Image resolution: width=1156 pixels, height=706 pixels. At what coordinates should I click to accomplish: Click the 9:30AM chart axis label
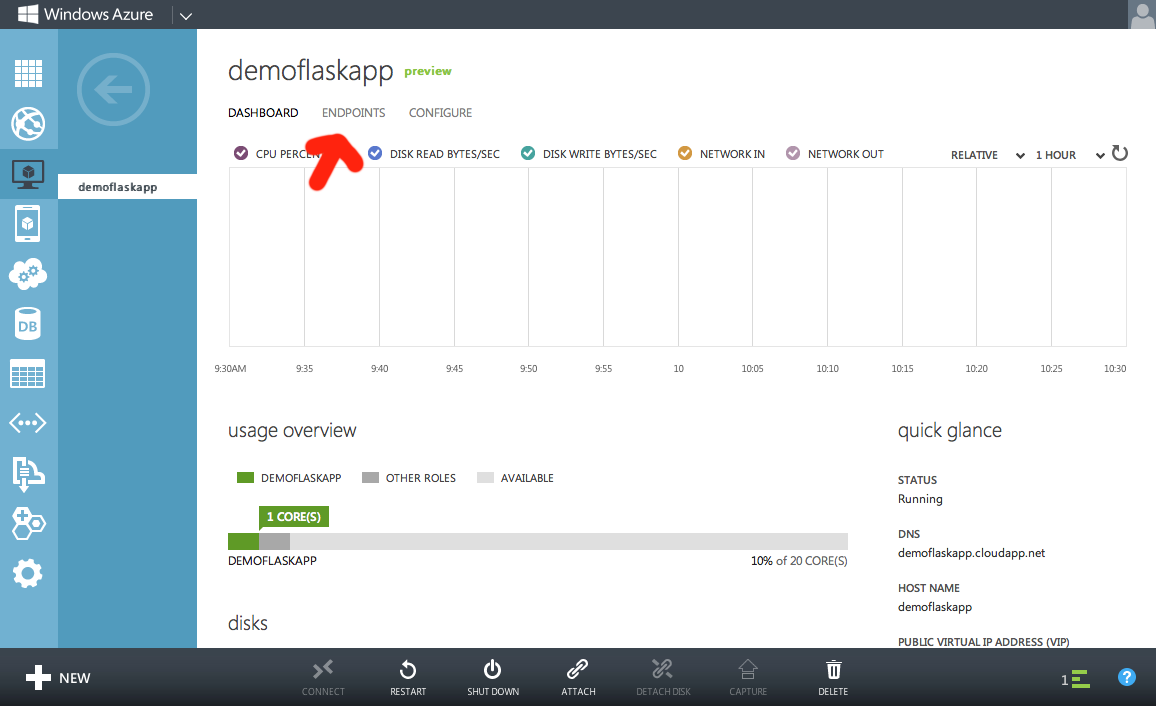230,368
